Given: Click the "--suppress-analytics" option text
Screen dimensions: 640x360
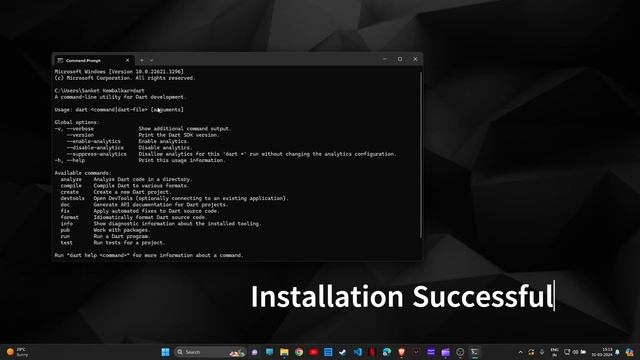Looking at the screenshot, I should pos(97,154).
